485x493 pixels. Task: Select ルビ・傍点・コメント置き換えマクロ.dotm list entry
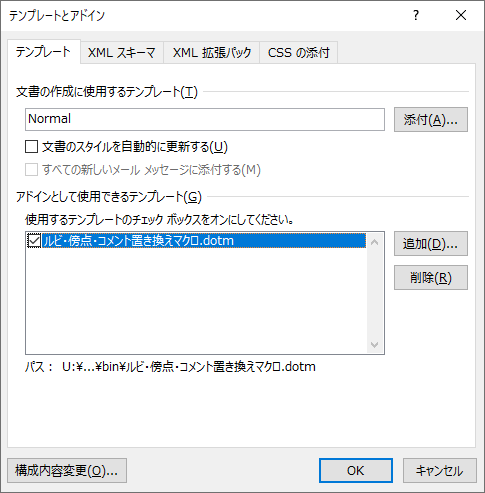[204, 241]
